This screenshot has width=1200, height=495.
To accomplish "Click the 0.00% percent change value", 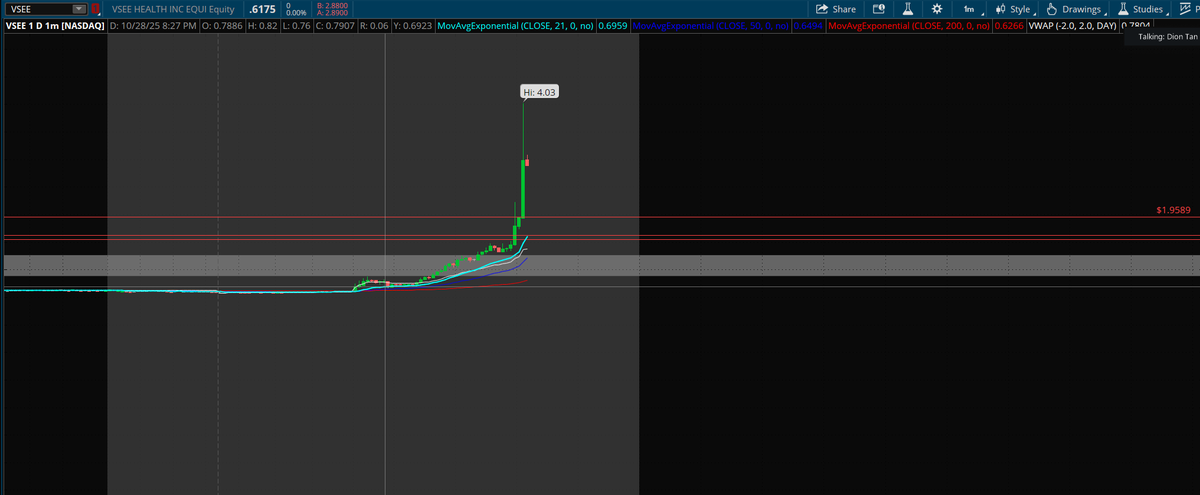I will tap(295, 13).
